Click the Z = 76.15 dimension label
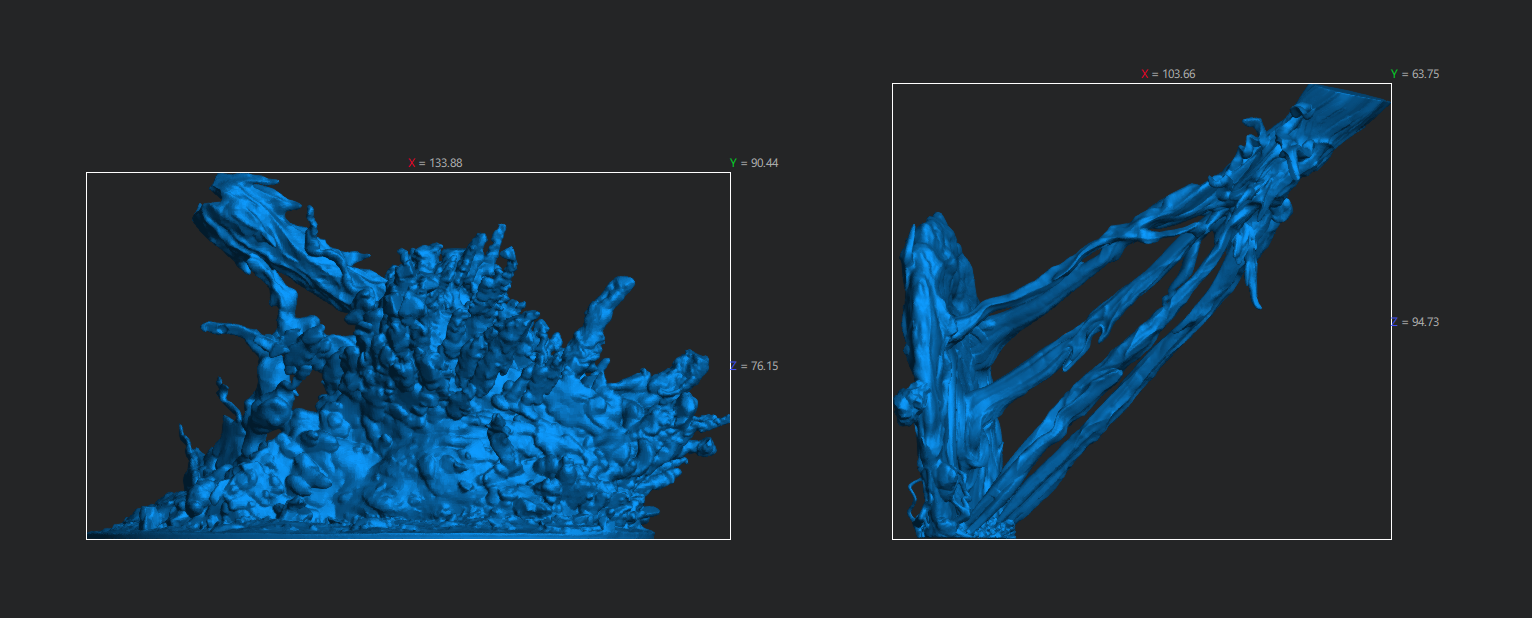1532x618 pixels. pos(754,366)
